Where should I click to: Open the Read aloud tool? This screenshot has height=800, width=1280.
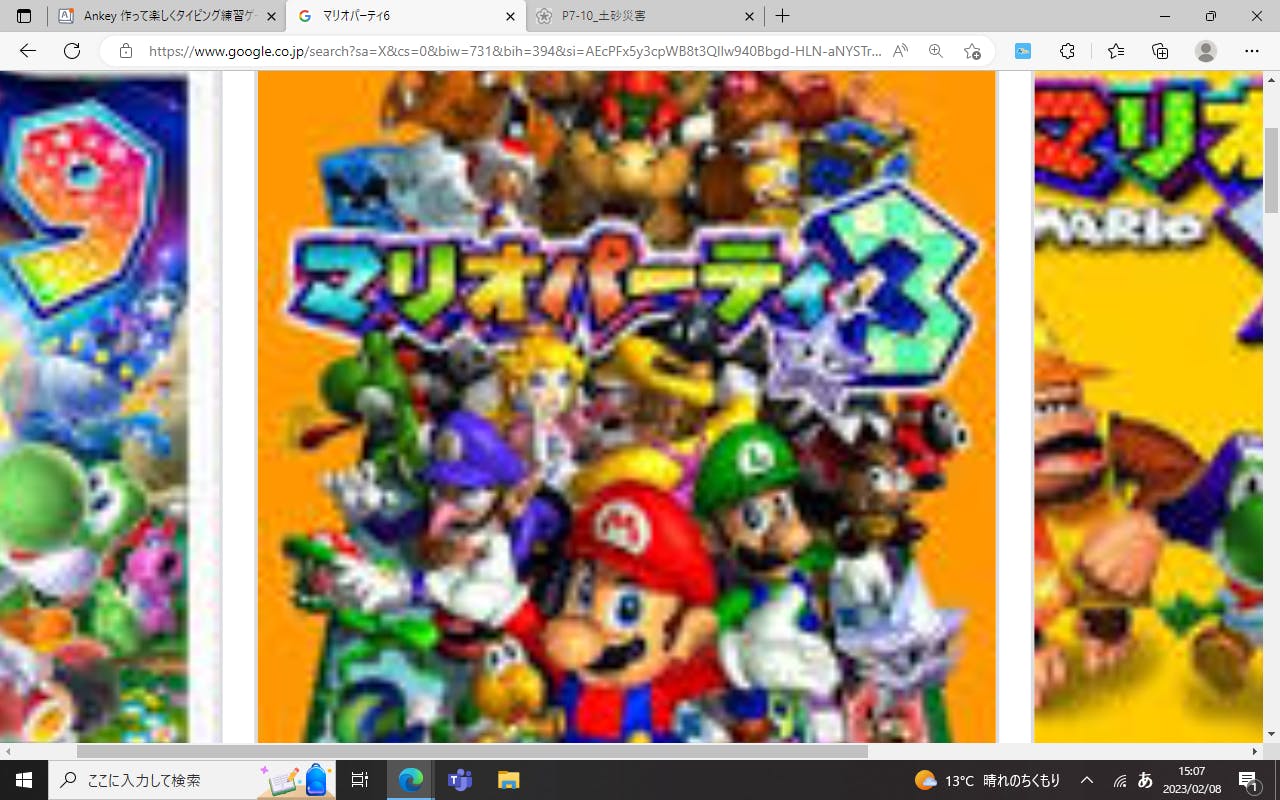coord(900,51)
